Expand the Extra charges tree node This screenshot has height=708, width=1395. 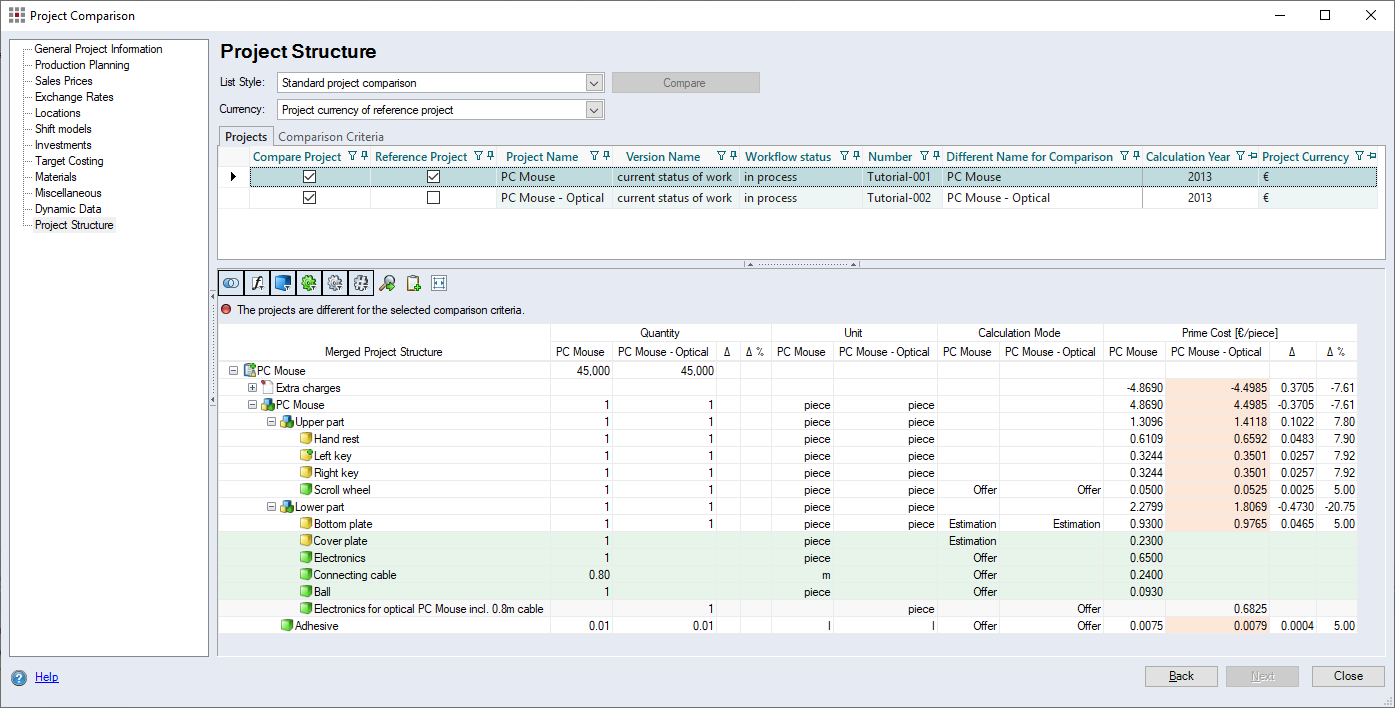pos(253,388)
